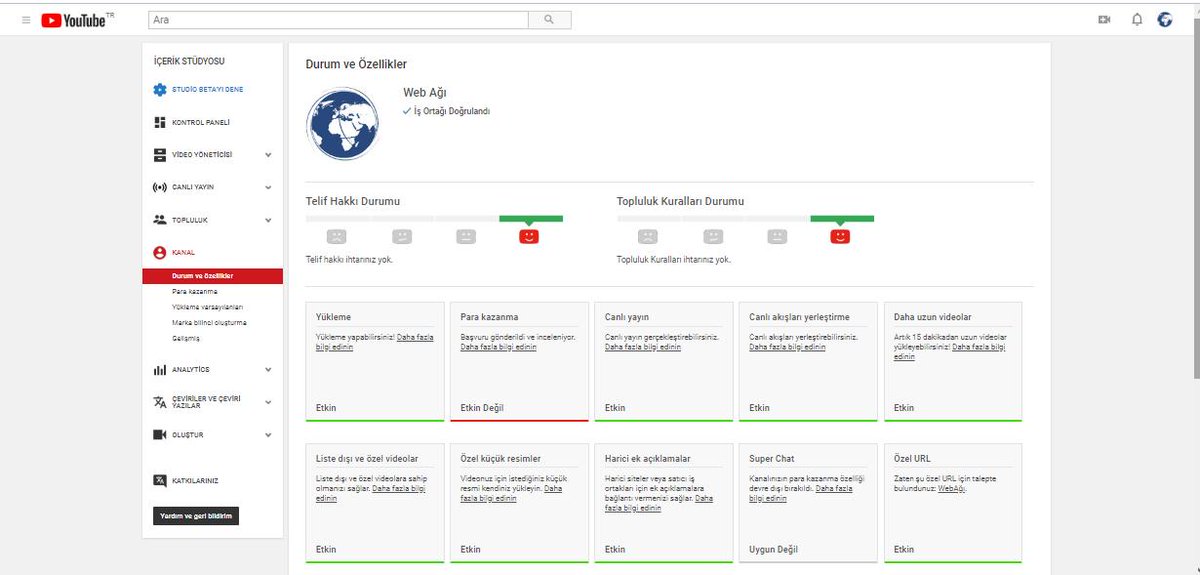Click the Oluştur camera icon
This screenshot has height=575, width=1200.
[x=160, y=435]
